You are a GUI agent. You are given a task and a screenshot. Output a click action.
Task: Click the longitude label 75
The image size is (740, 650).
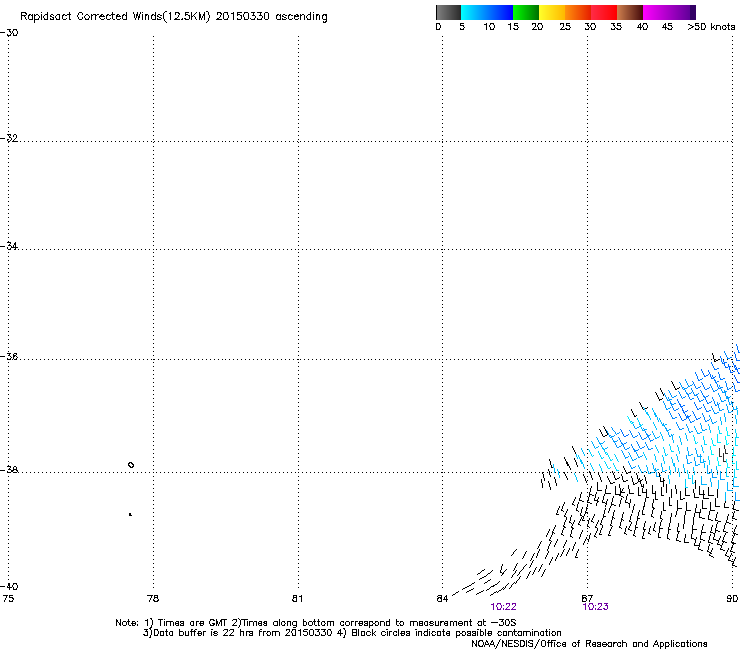tap(8, 599)
